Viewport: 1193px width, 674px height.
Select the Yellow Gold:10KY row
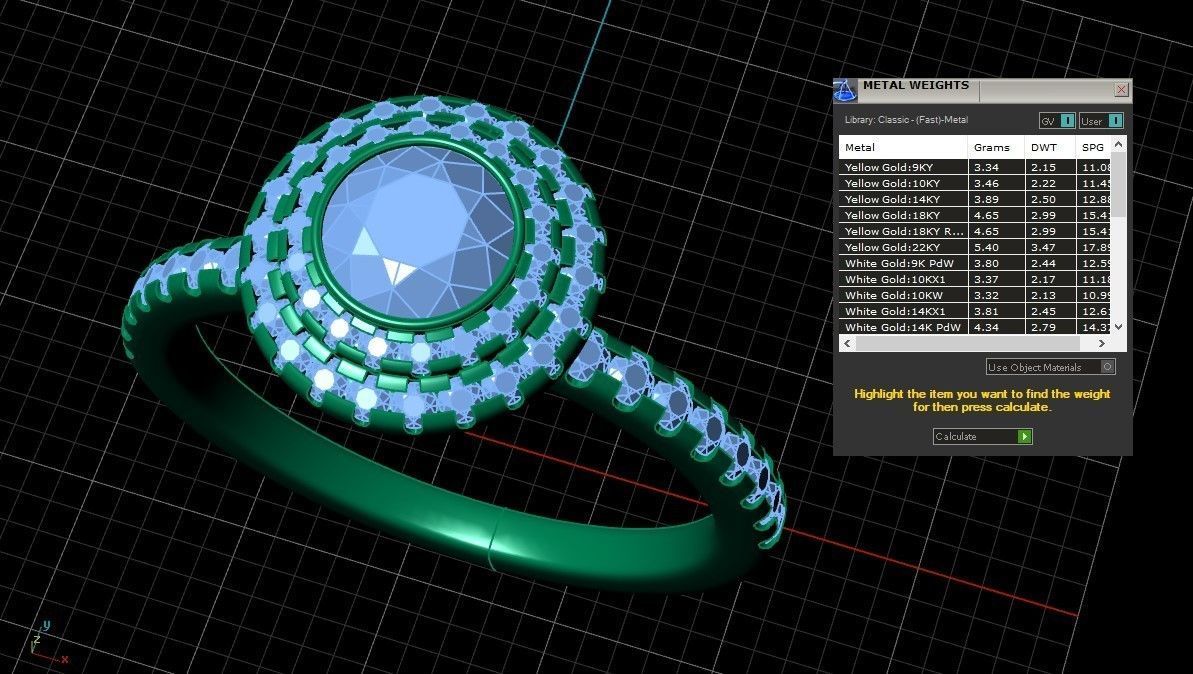coord(975,183)
